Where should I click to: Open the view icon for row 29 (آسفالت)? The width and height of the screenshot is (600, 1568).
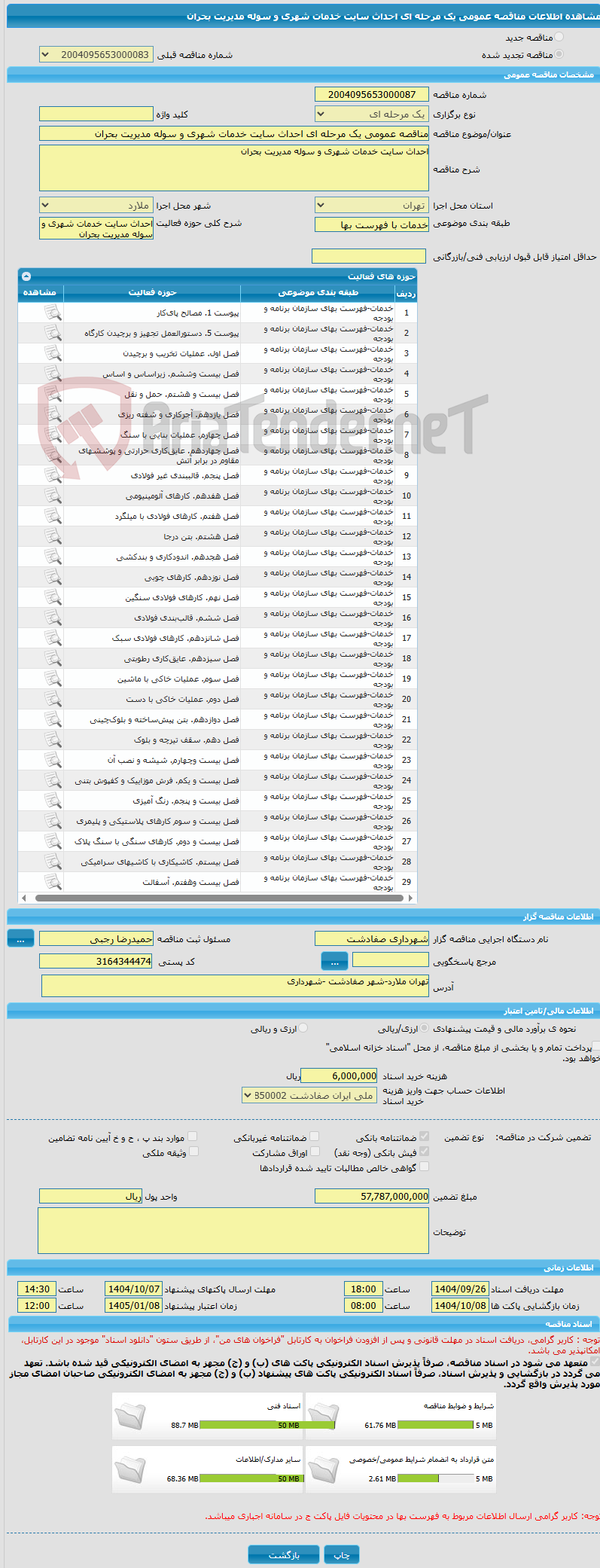point(52,881)
